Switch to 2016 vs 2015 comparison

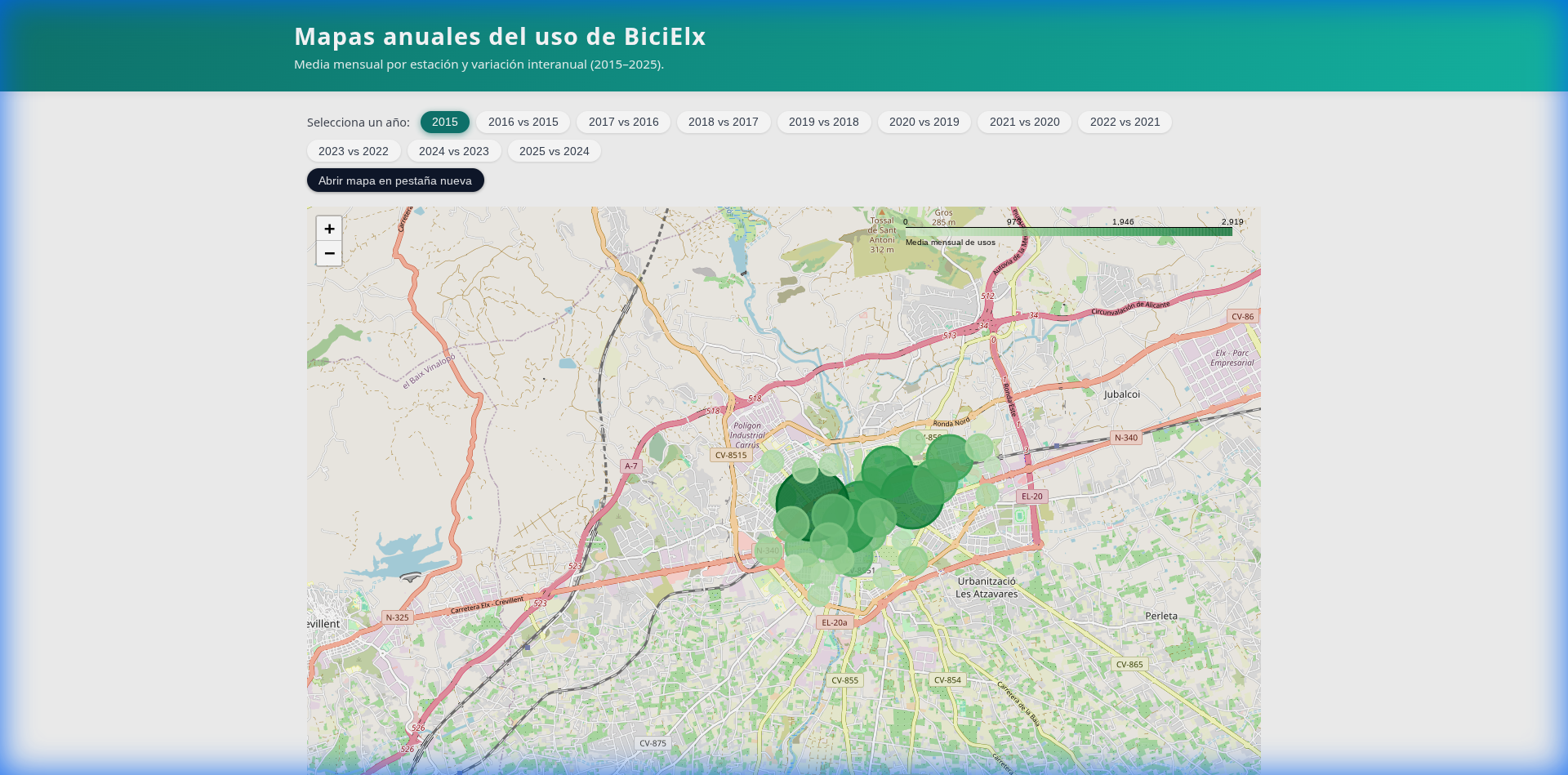pyautogui.click(x=523, y=122)
